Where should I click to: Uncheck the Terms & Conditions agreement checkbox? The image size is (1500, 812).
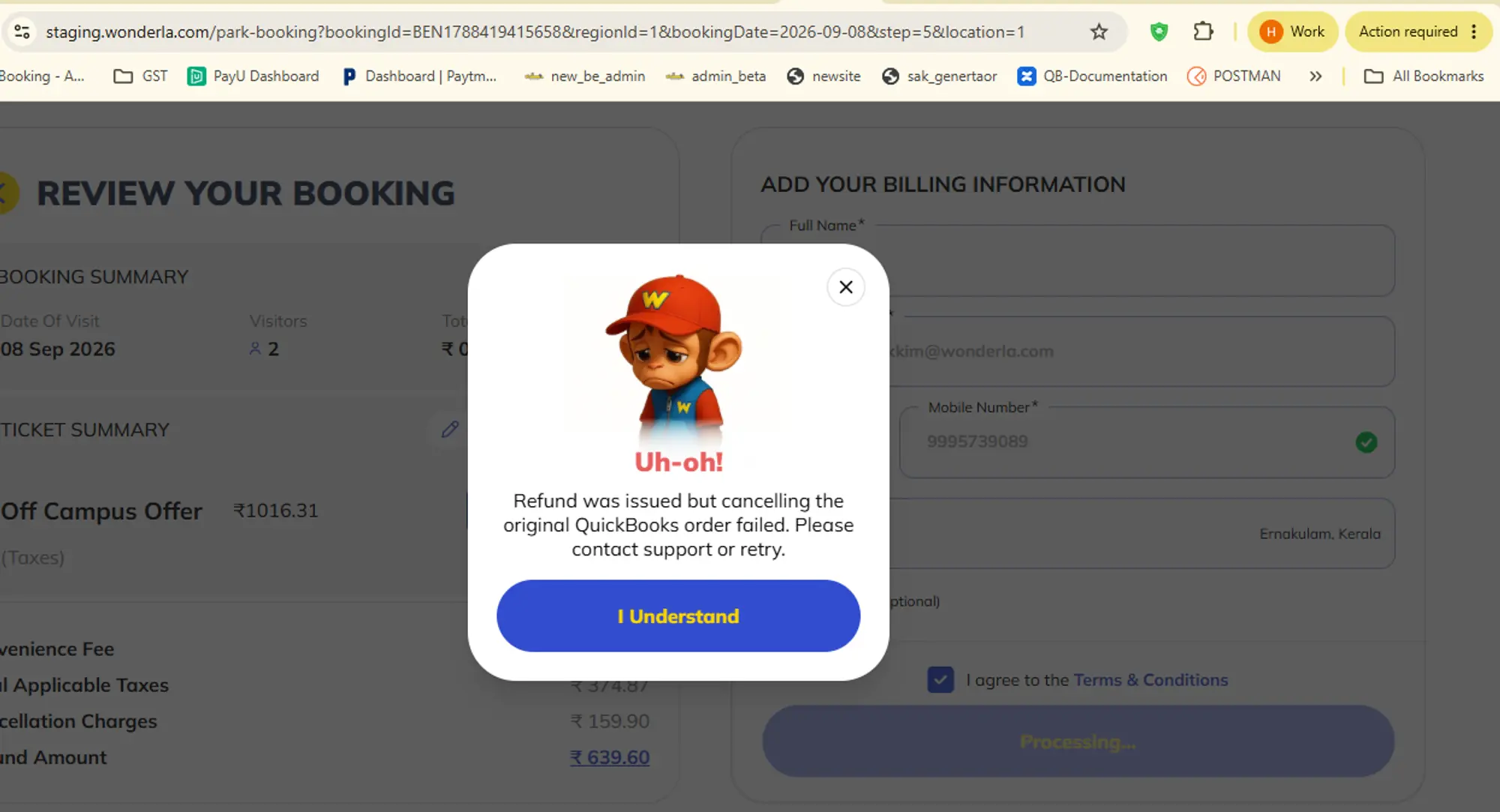(x=940, y=679)
